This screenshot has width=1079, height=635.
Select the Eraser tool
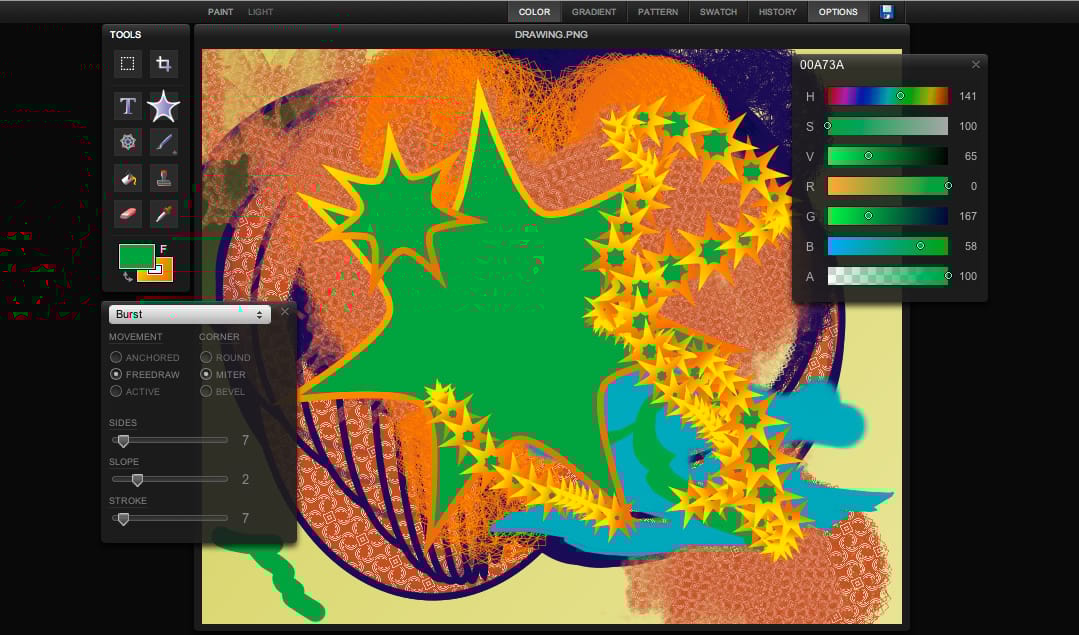(127, 215)
